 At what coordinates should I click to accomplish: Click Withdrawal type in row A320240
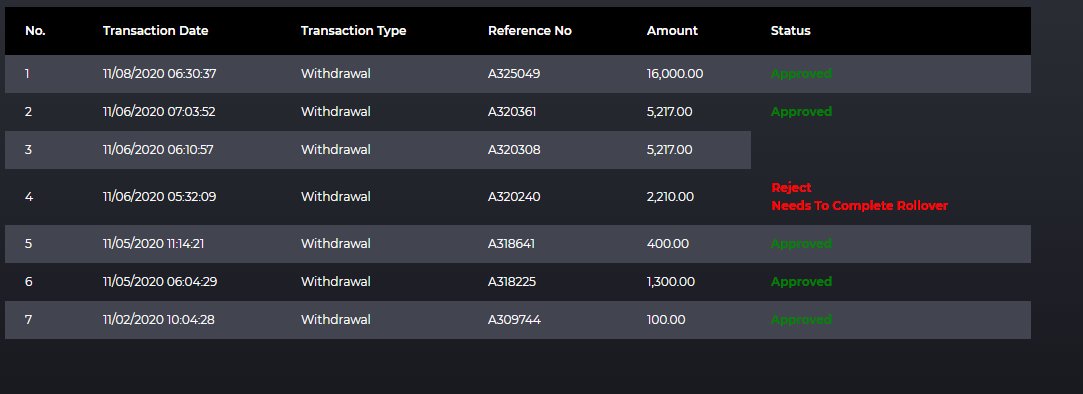(336, 197)
